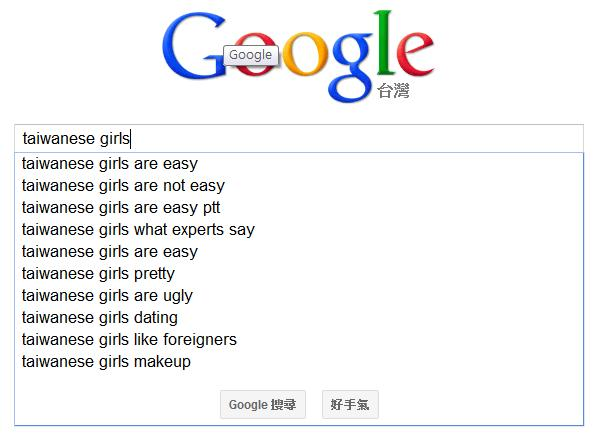Select suggestion 'taiwanese girls are not easy'
Image resolution: width=594 pixels, height=436 pixels.
(299, 186)
